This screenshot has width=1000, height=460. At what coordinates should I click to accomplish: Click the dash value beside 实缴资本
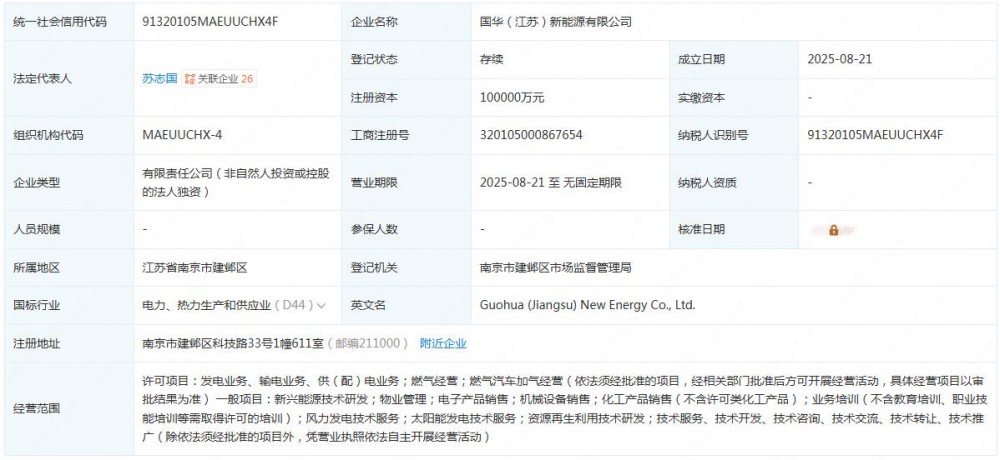pos(809,98)
